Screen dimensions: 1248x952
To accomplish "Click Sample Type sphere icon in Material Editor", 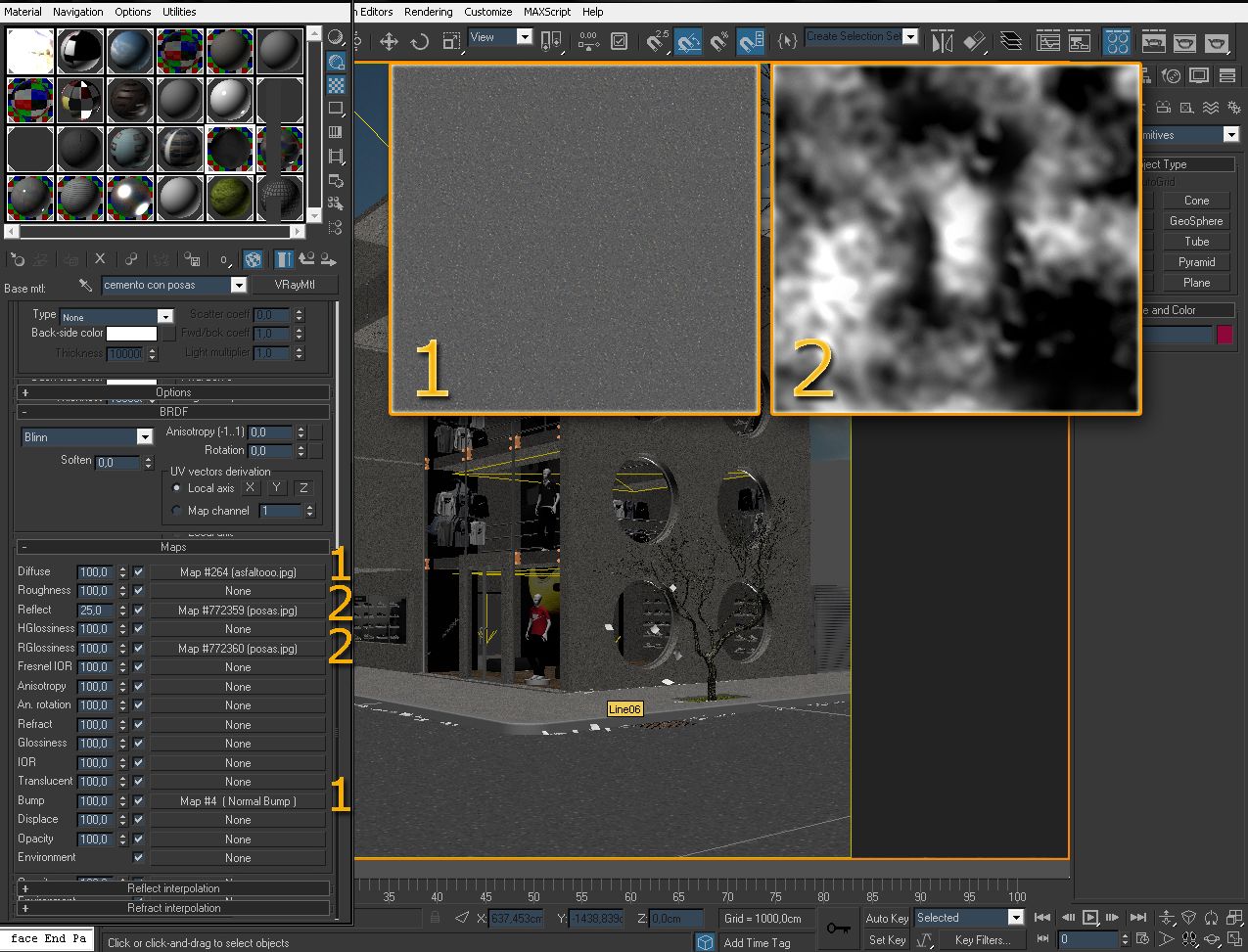I will pos(336,37).
